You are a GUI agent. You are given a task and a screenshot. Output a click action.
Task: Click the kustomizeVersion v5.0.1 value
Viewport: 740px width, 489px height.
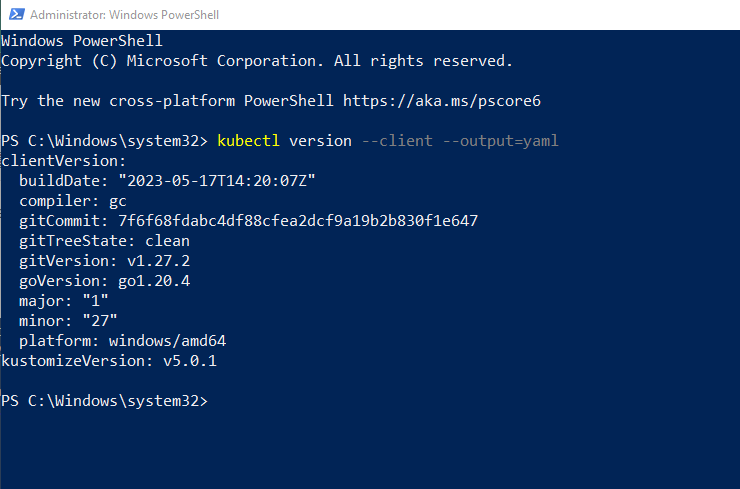[x=190, y=361]
